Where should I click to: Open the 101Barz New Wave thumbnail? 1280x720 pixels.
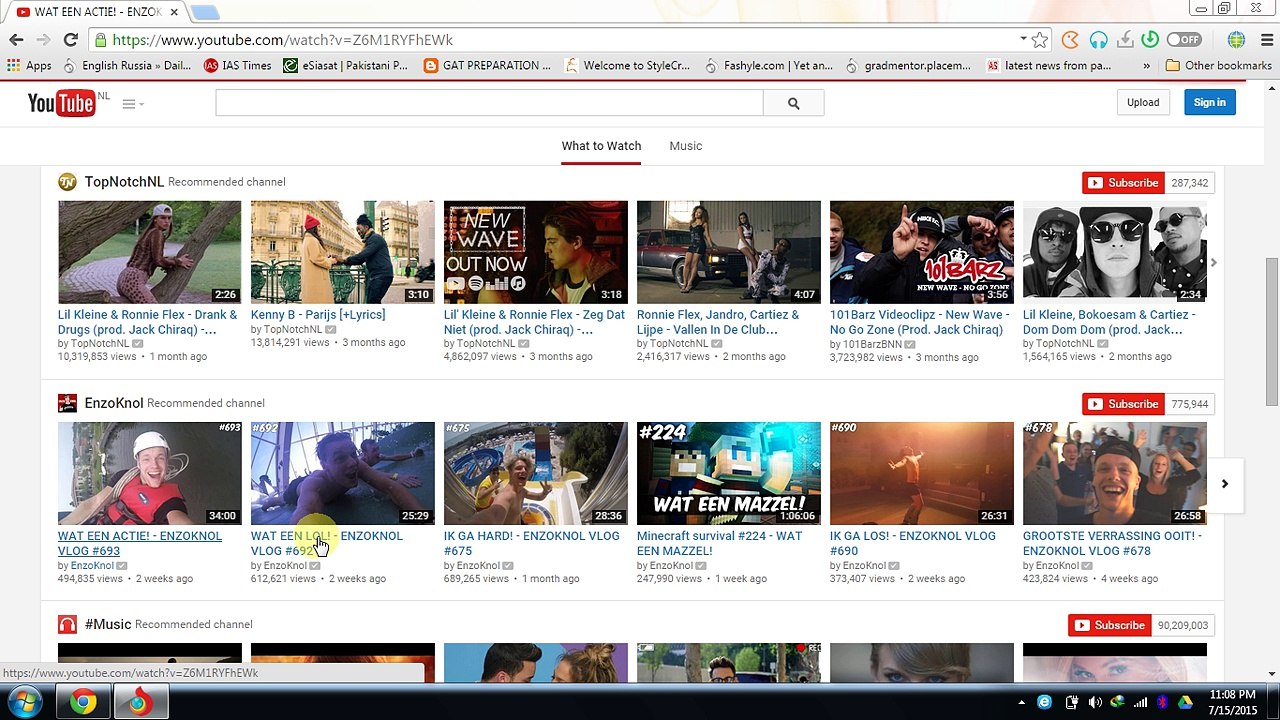tap(921, 252)
